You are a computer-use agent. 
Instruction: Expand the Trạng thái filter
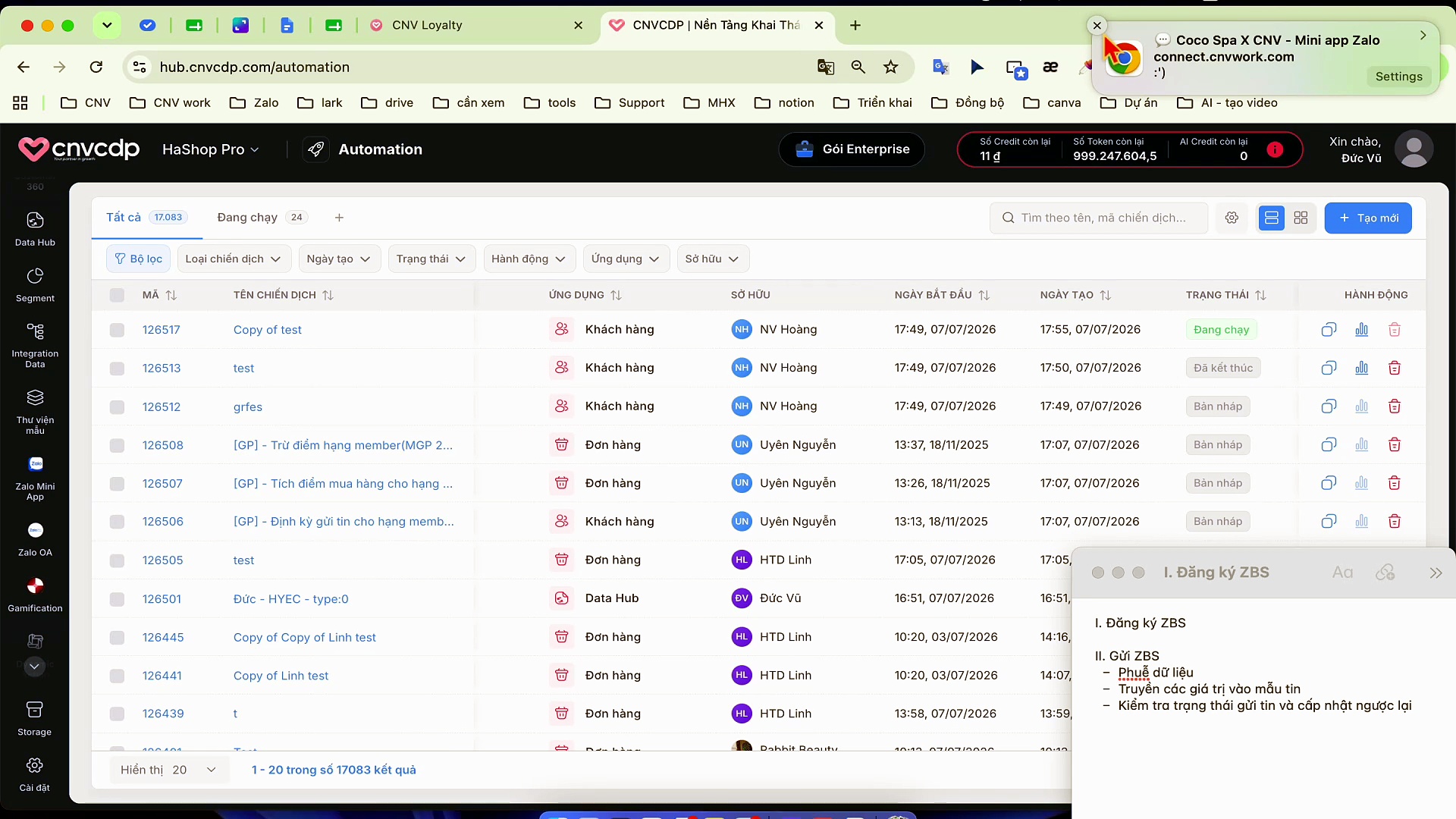(431, 259)
